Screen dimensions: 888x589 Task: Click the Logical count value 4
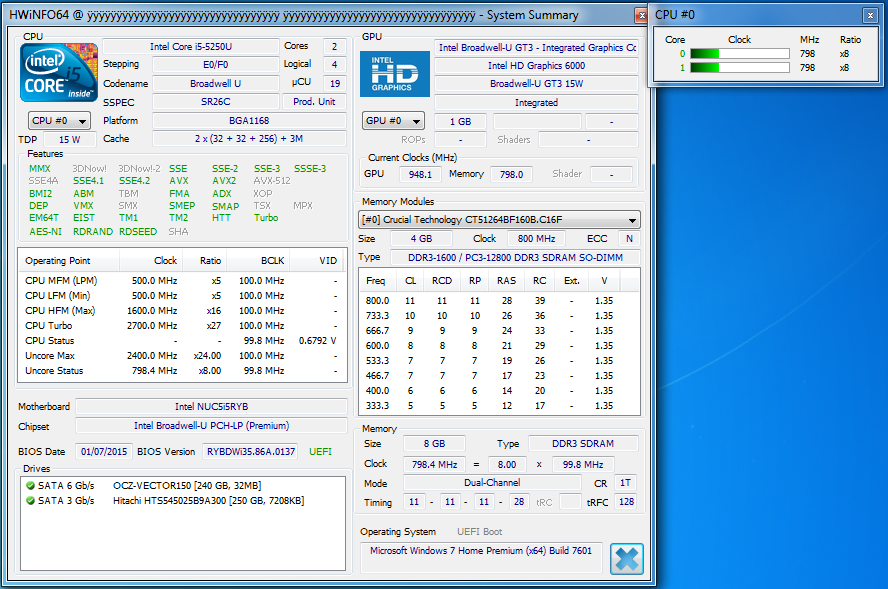(x=335, y=65)
